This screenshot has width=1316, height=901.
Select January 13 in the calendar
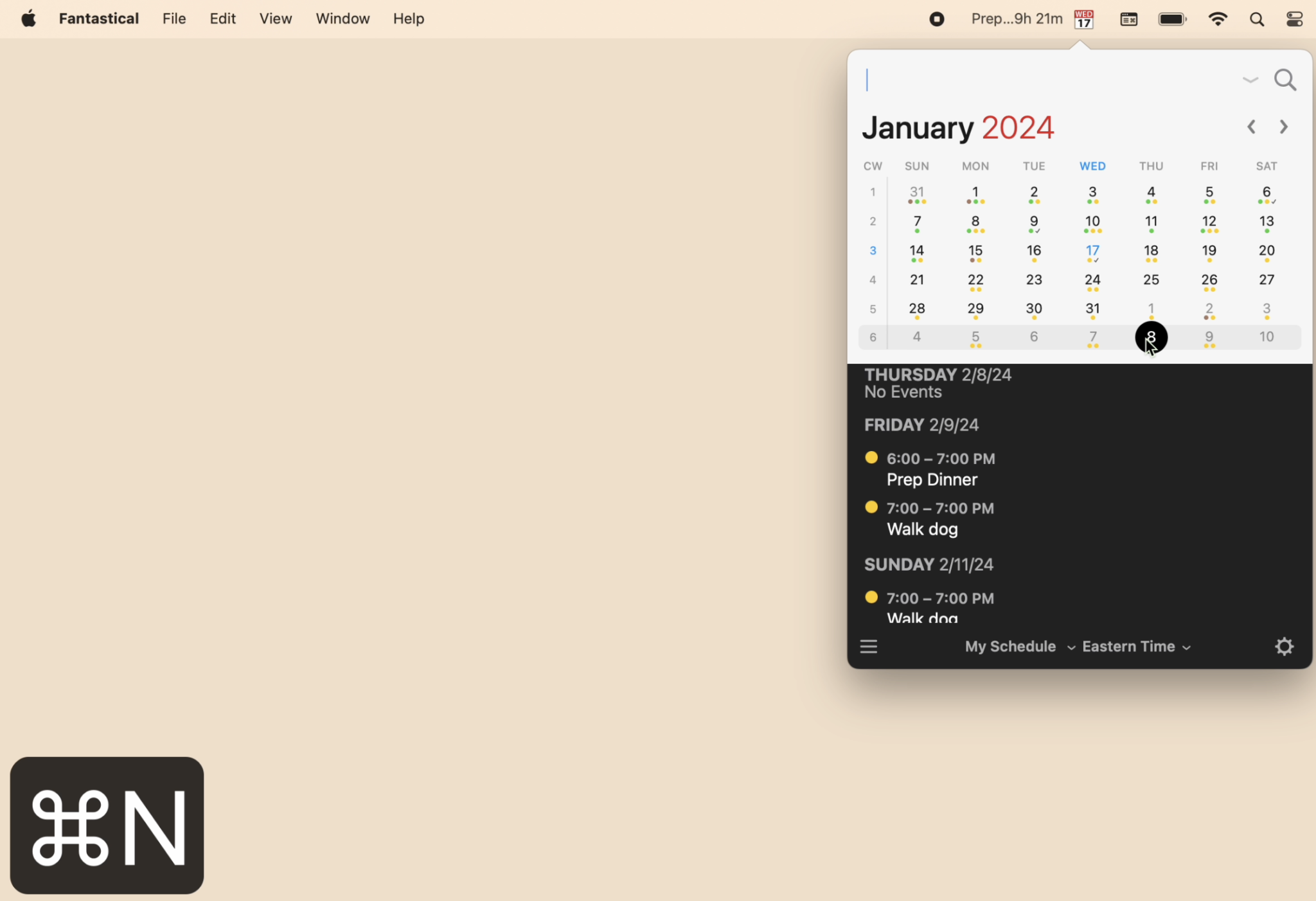pos(1267,222)
